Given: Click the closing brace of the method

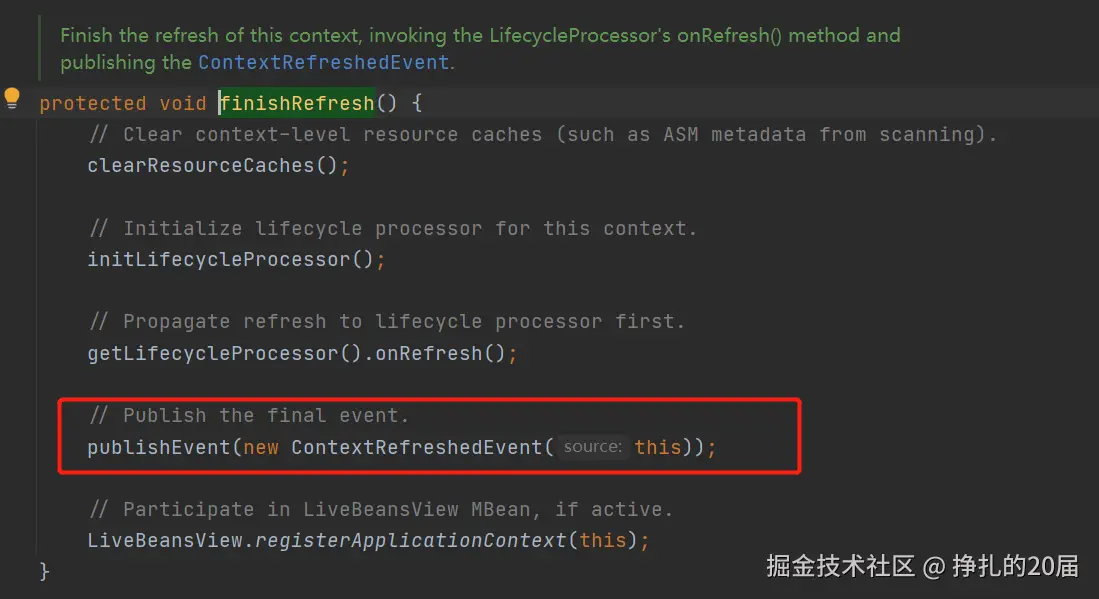Looking at the screenshot, I should pos(44,572).
